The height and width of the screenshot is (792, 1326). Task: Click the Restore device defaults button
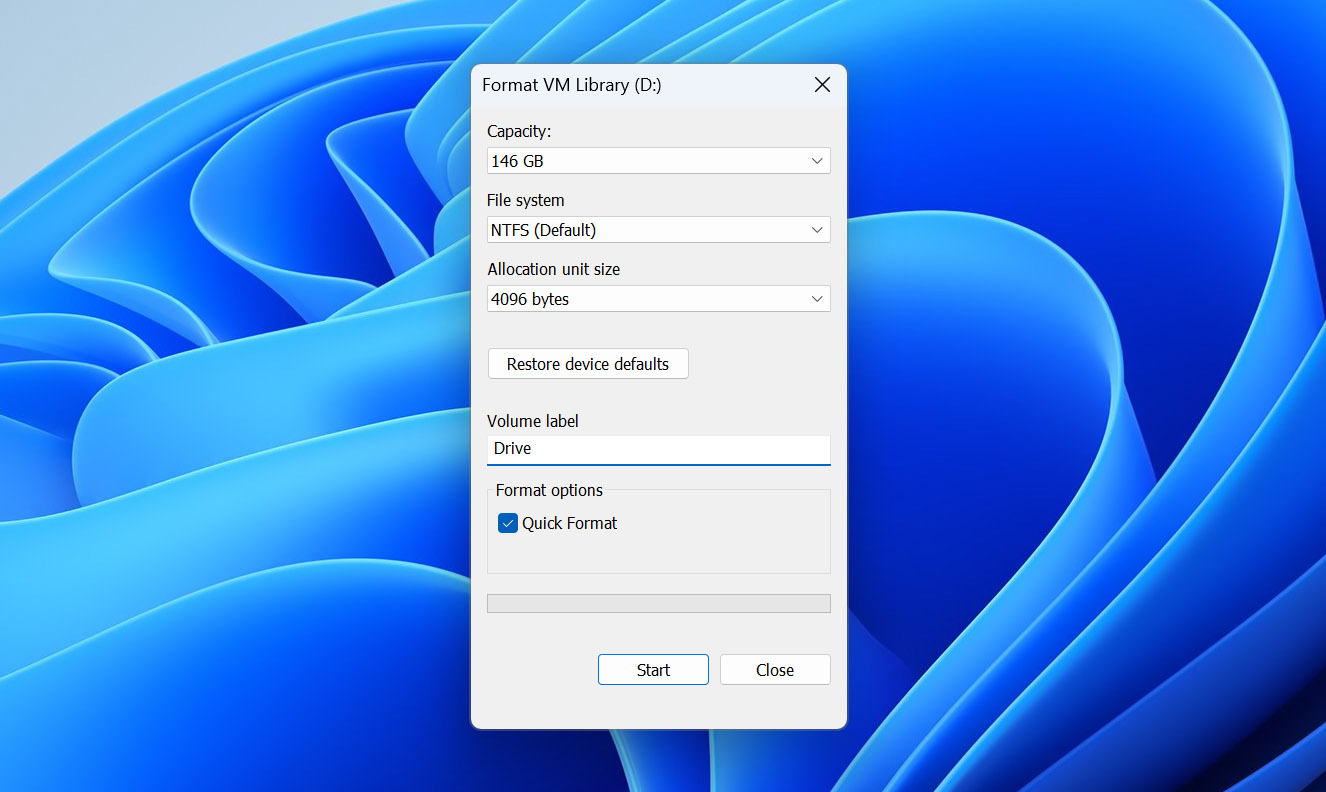(x=587, y=363)
